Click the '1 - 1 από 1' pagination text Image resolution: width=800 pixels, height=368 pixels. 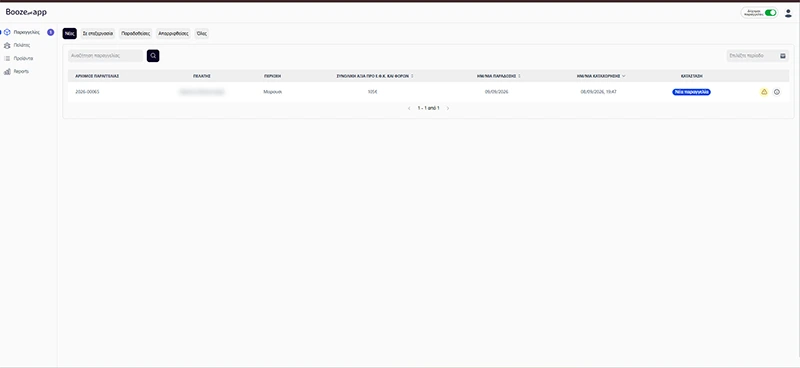[x=429, y=108]
